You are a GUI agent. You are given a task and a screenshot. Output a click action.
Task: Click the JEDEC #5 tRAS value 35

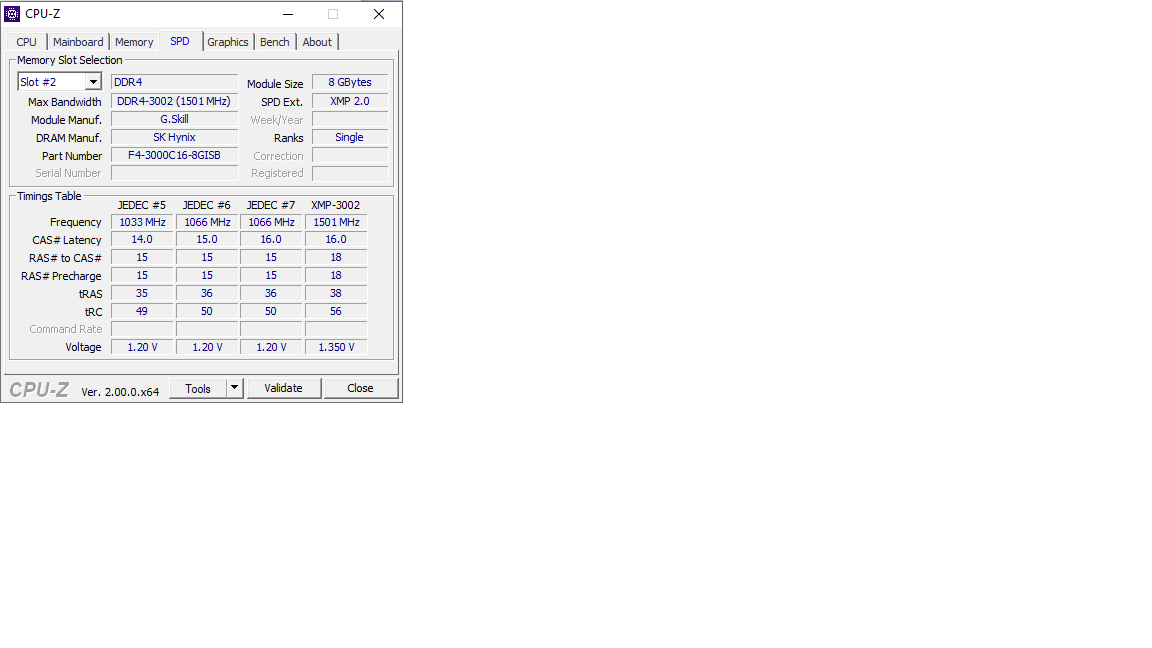(x=143, y=293)
